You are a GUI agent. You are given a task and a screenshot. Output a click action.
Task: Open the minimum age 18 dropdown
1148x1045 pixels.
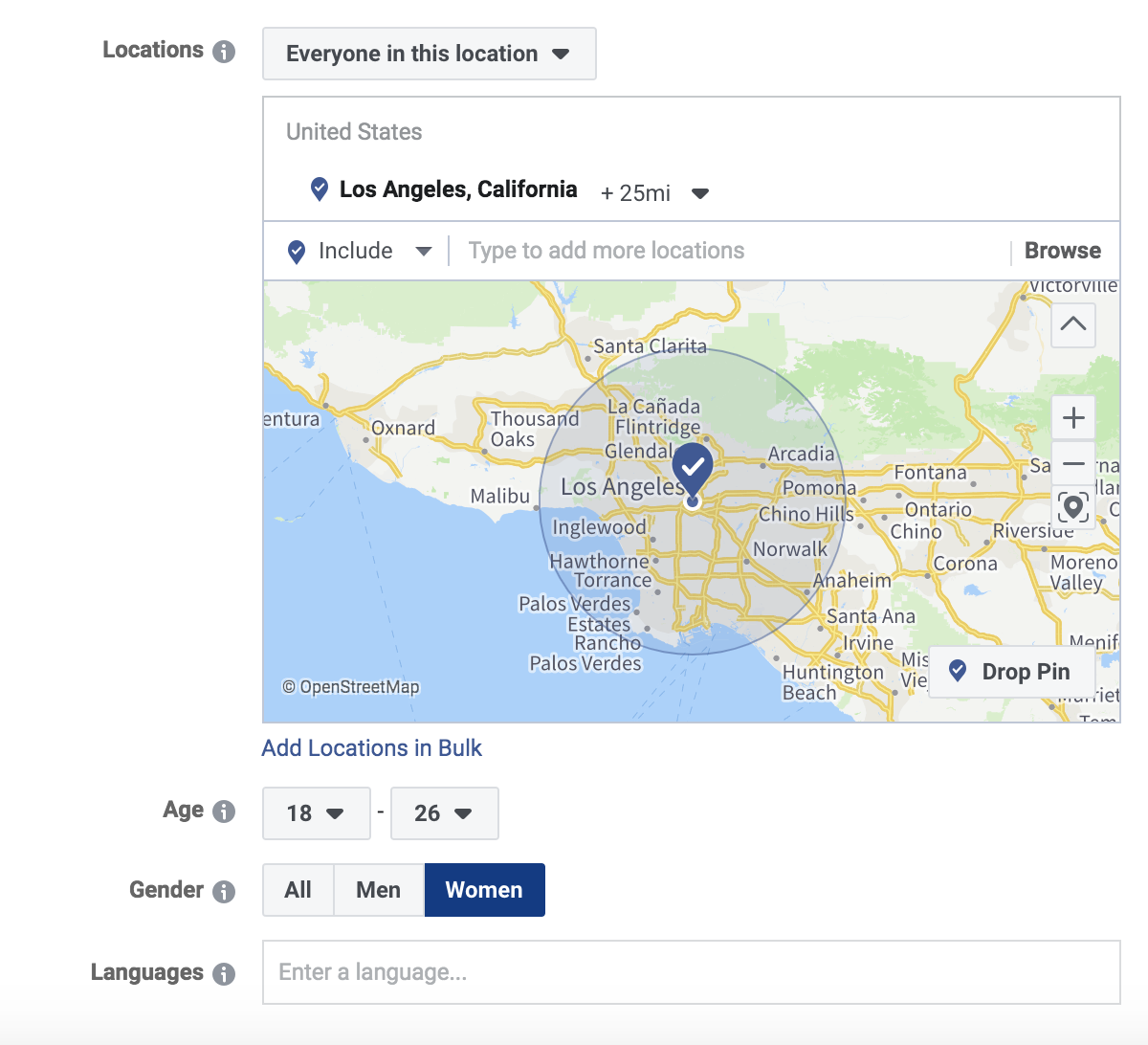pos(316,813)
